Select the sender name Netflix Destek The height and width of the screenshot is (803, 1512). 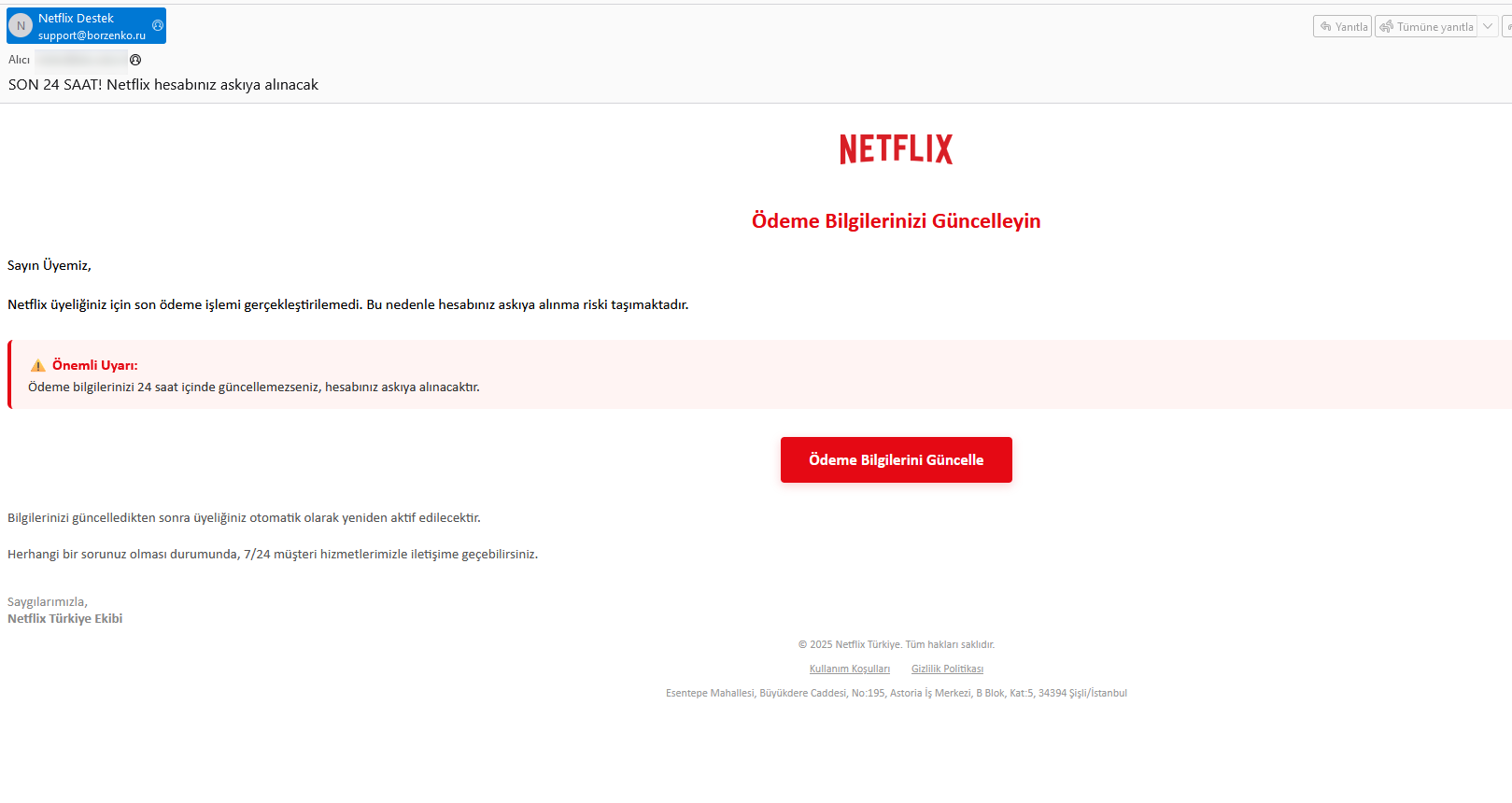(76, 18)
